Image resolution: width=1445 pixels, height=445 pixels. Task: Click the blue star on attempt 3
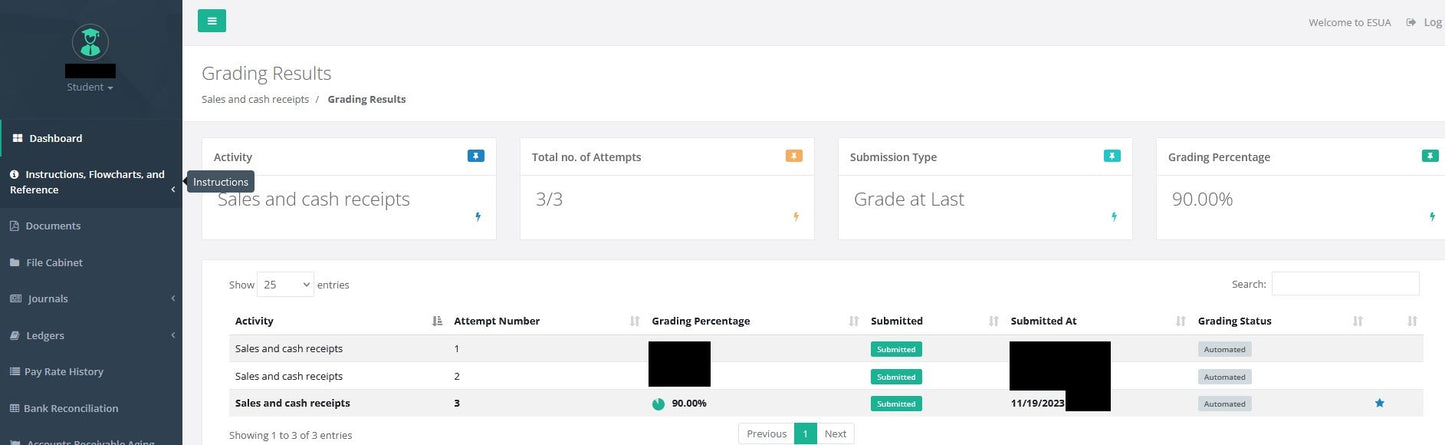pos(1380,403)
